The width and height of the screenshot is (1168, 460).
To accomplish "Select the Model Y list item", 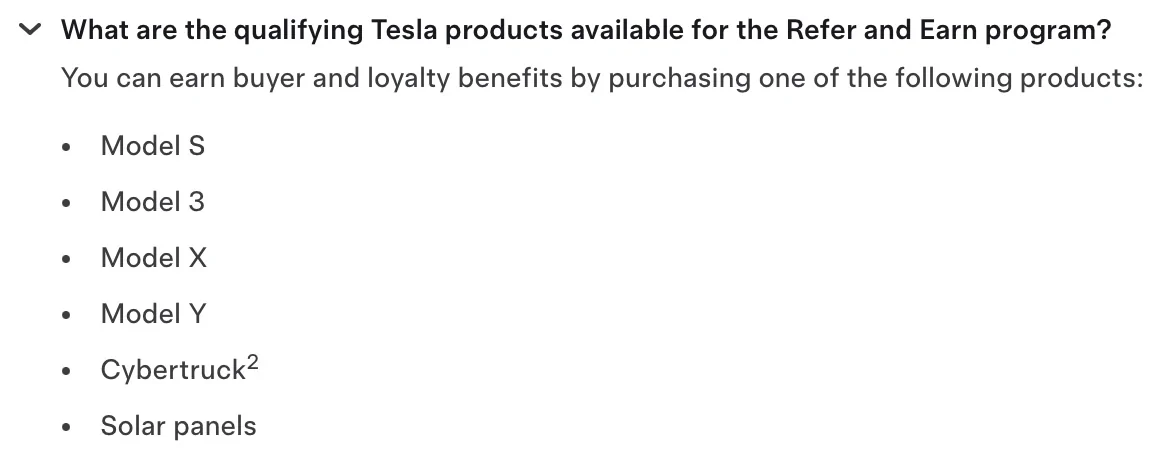I will [x=153, y=314].
